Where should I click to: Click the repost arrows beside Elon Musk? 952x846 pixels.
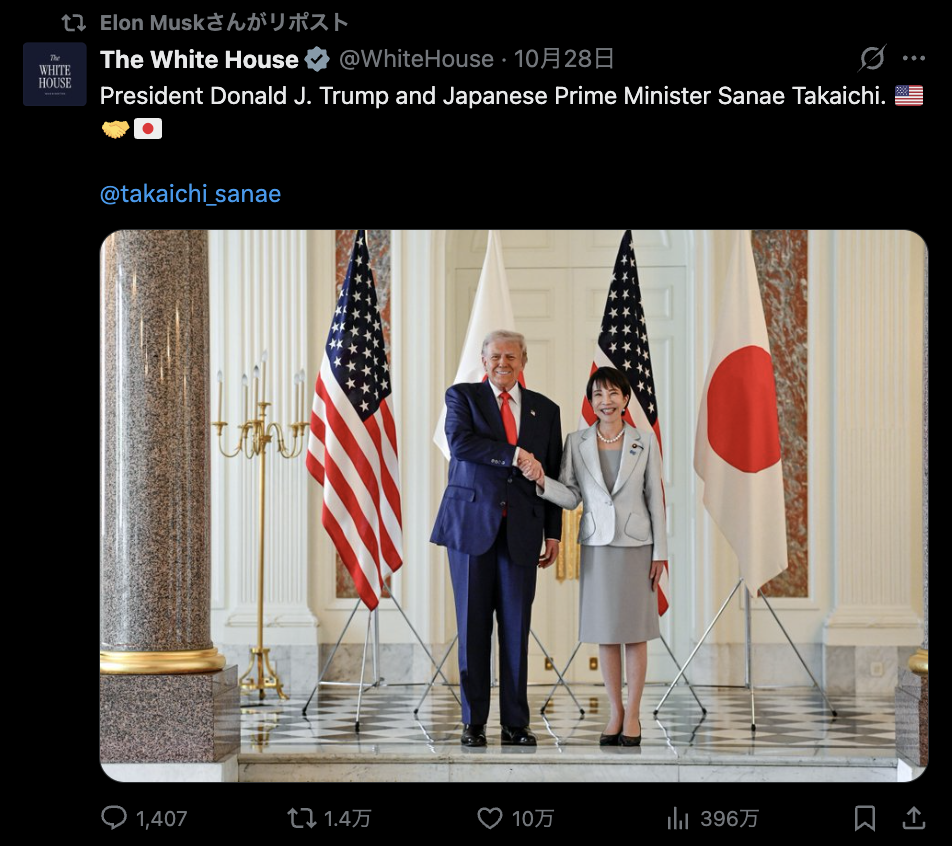click(74, 23)
